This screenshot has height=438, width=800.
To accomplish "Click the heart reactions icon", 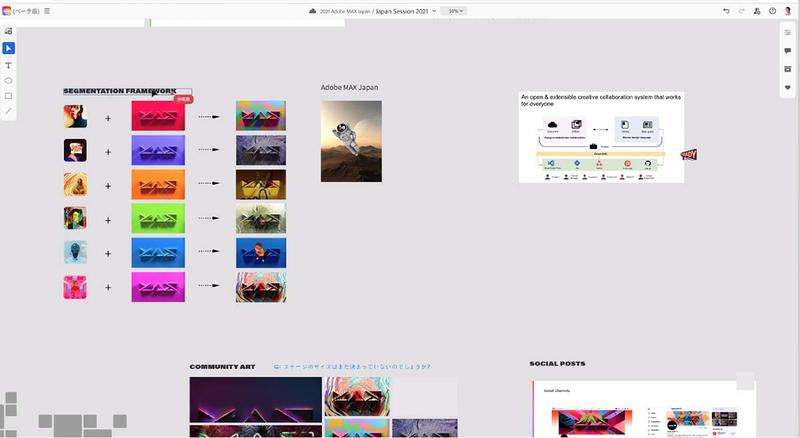I will click(x=788, y=88).
